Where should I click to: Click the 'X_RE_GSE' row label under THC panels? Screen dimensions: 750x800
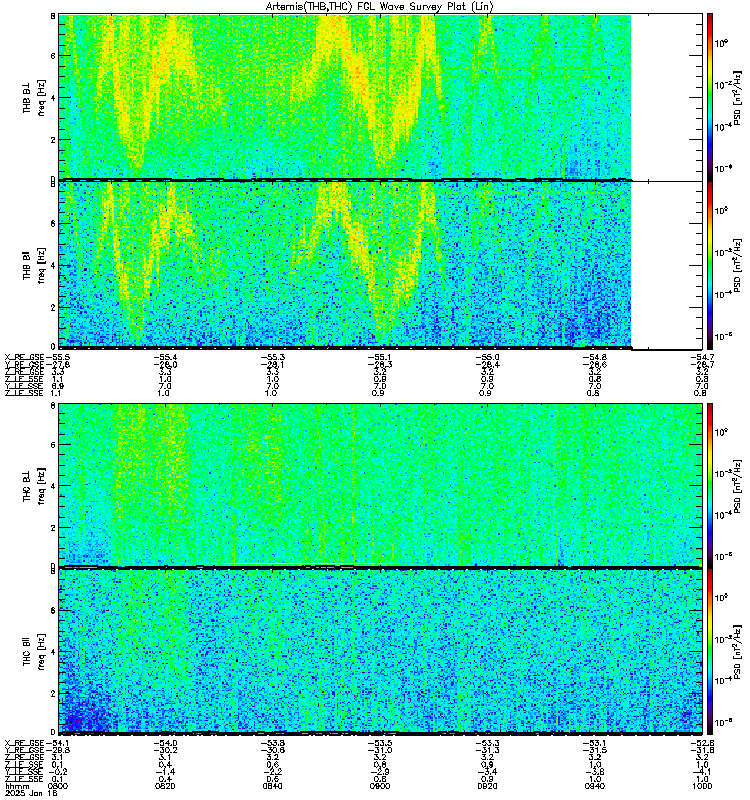click(24, 743)
